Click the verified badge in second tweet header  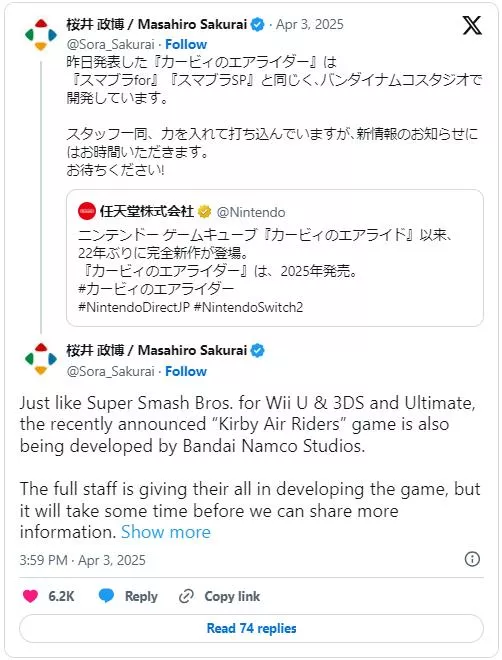click(x=258, y=350)
